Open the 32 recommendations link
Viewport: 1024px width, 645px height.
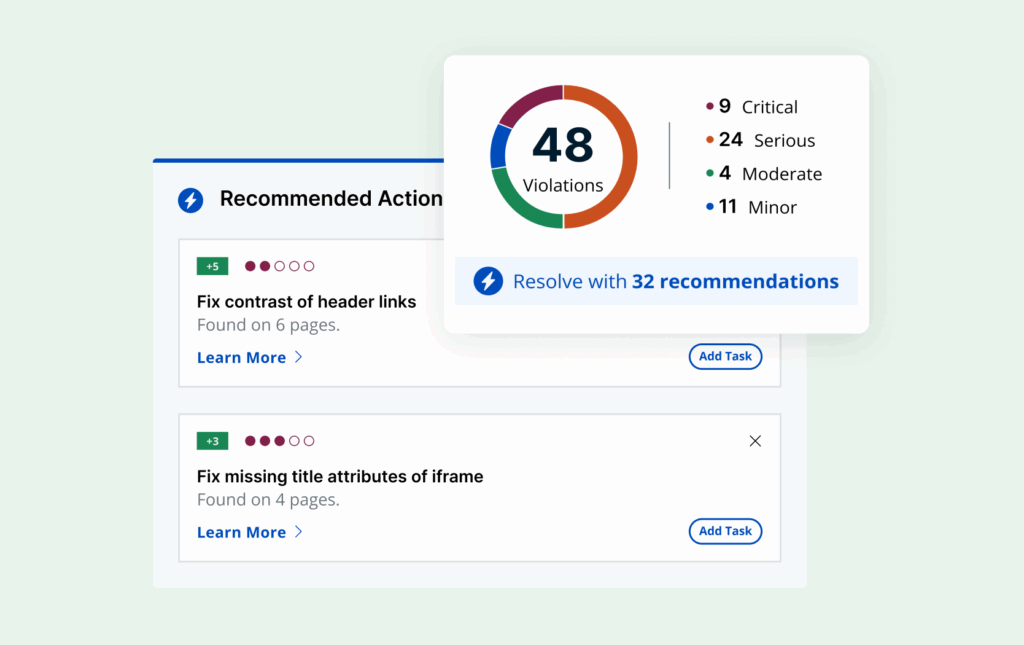pyautogui.click(x=735, y=281)
